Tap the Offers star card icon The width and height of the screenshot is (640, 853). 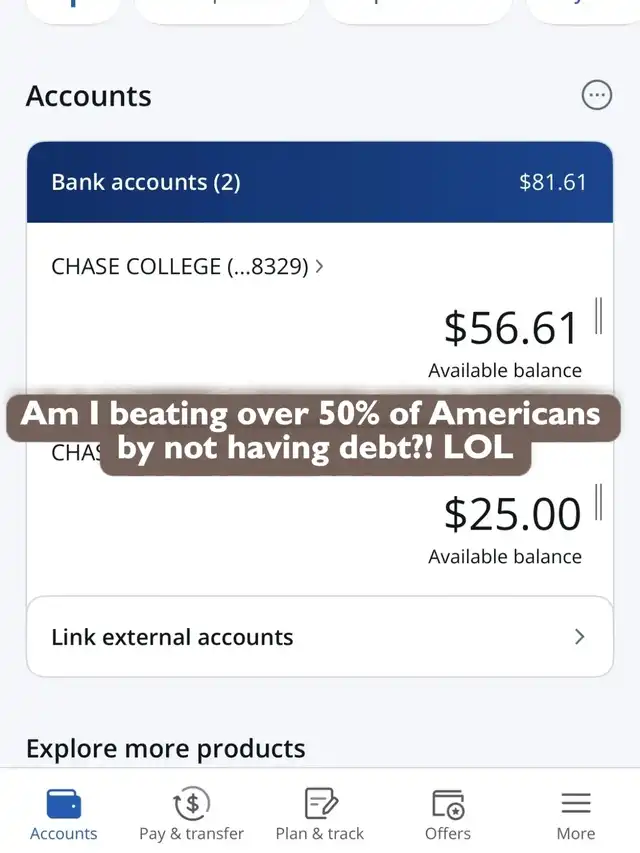(447, 803)
